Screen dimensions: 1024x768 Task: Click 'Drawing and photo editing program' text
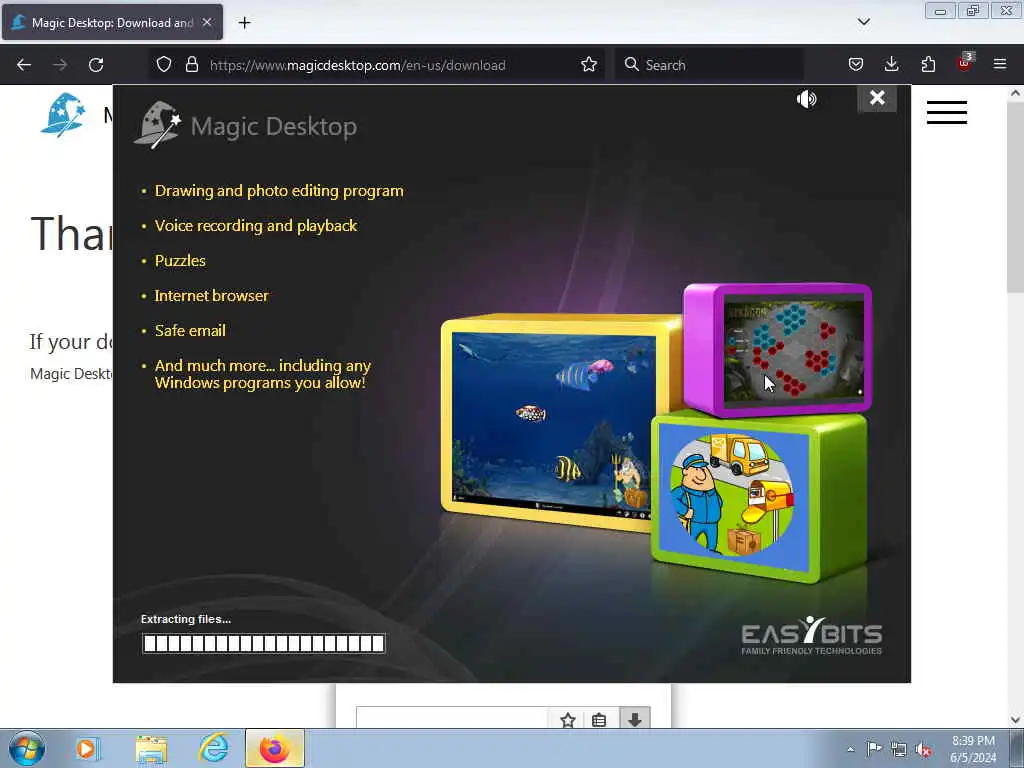tap(279, 191)
